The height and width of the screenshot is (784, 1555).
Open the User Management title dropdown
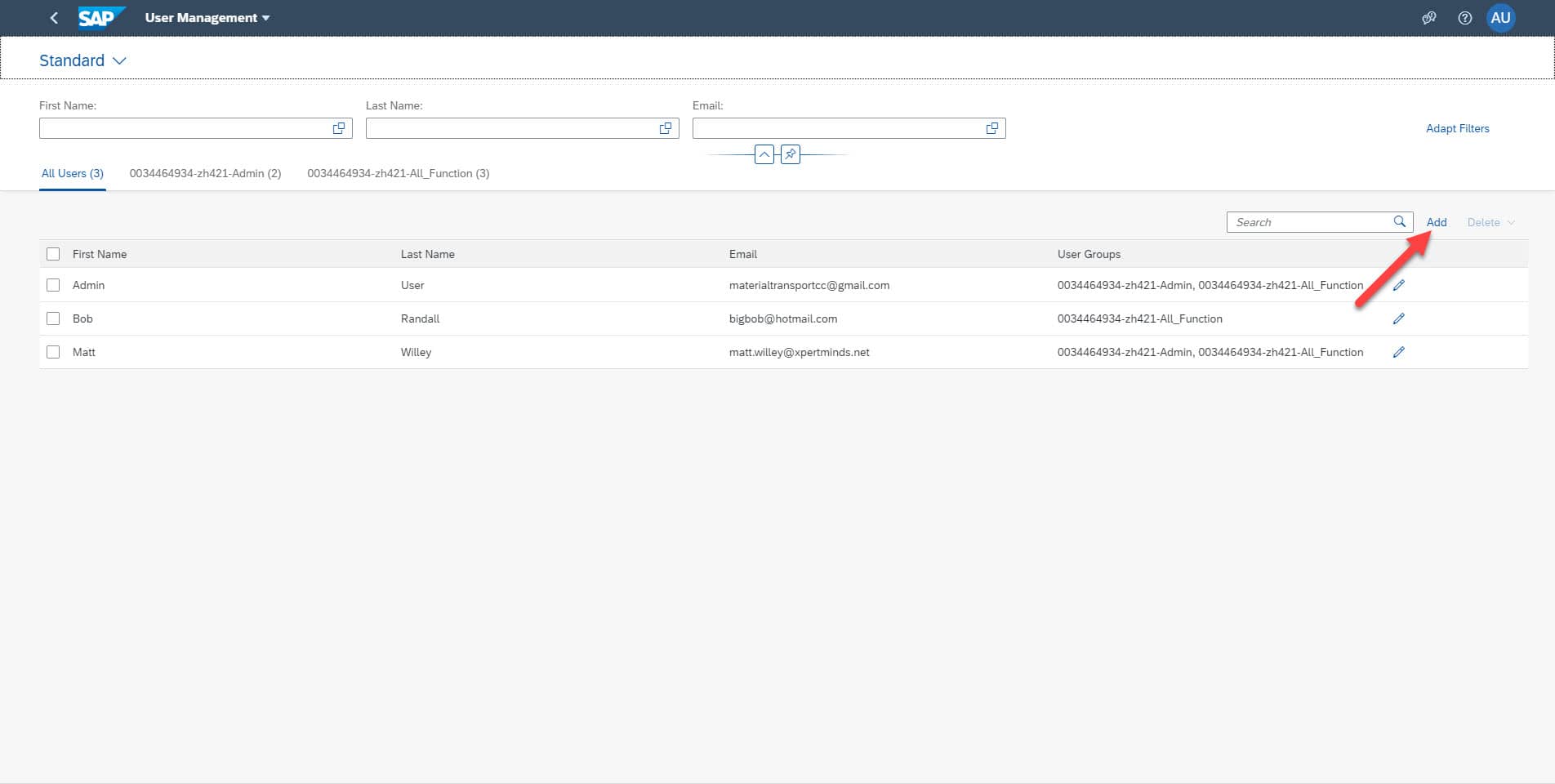click(207, 18)
